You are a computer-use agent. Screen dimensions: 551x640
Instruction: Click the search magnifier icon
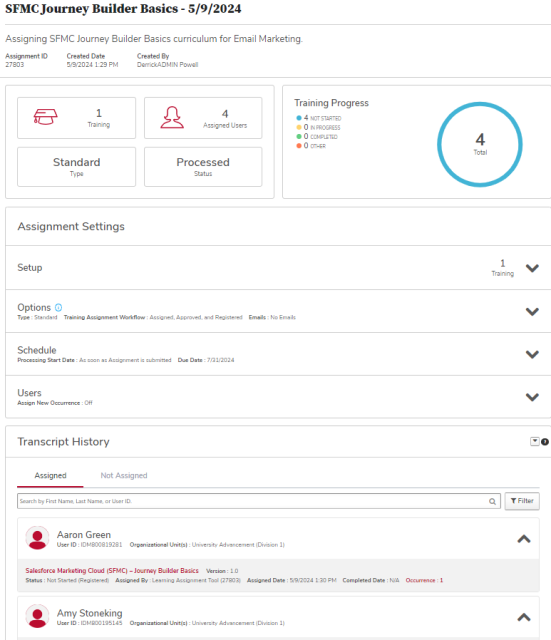click(x=492, y=501)
